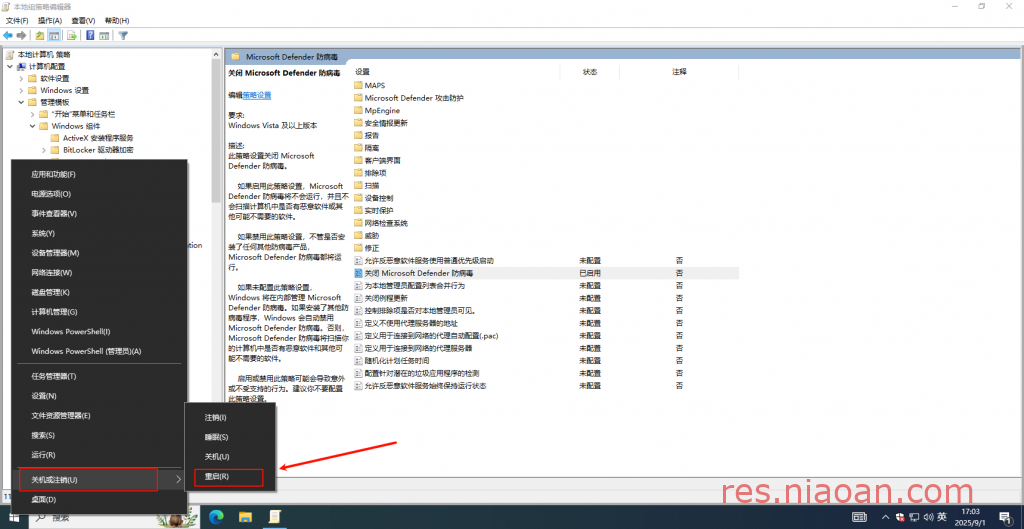The height and width of the screenshot is (529, 1024).
Task: Collapse the Windows 组件 tree node
Action: [x=33, y=126]
